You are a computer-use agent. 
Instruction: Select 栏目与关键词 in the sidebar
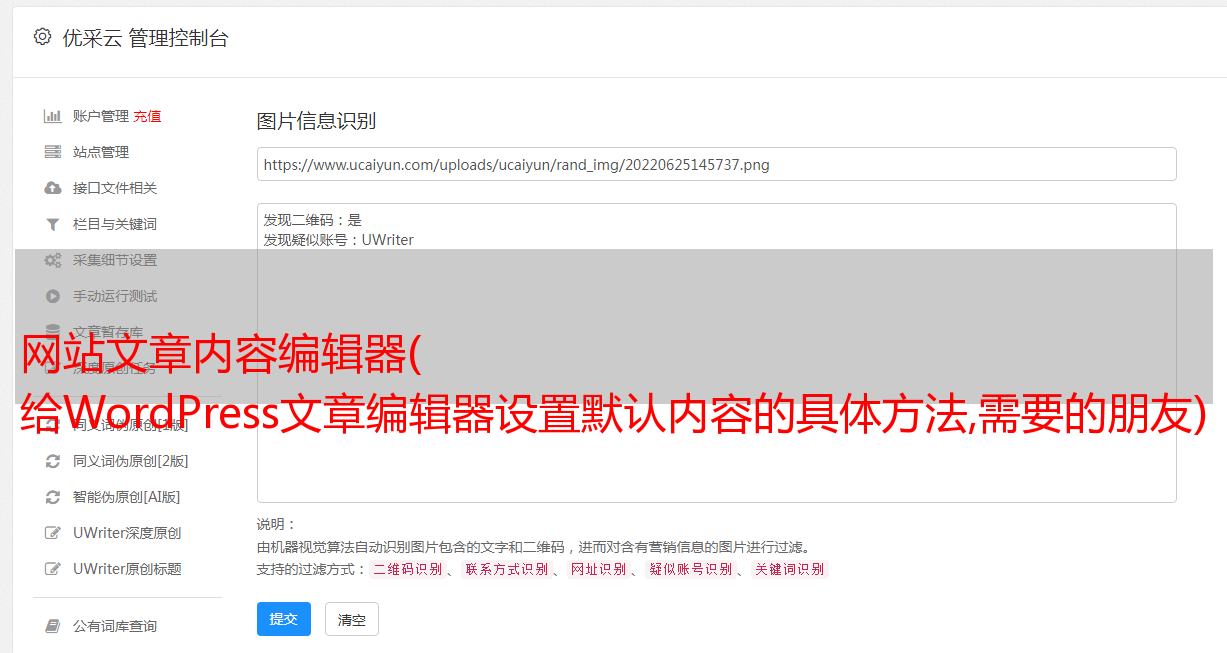[x=115, y=224]
